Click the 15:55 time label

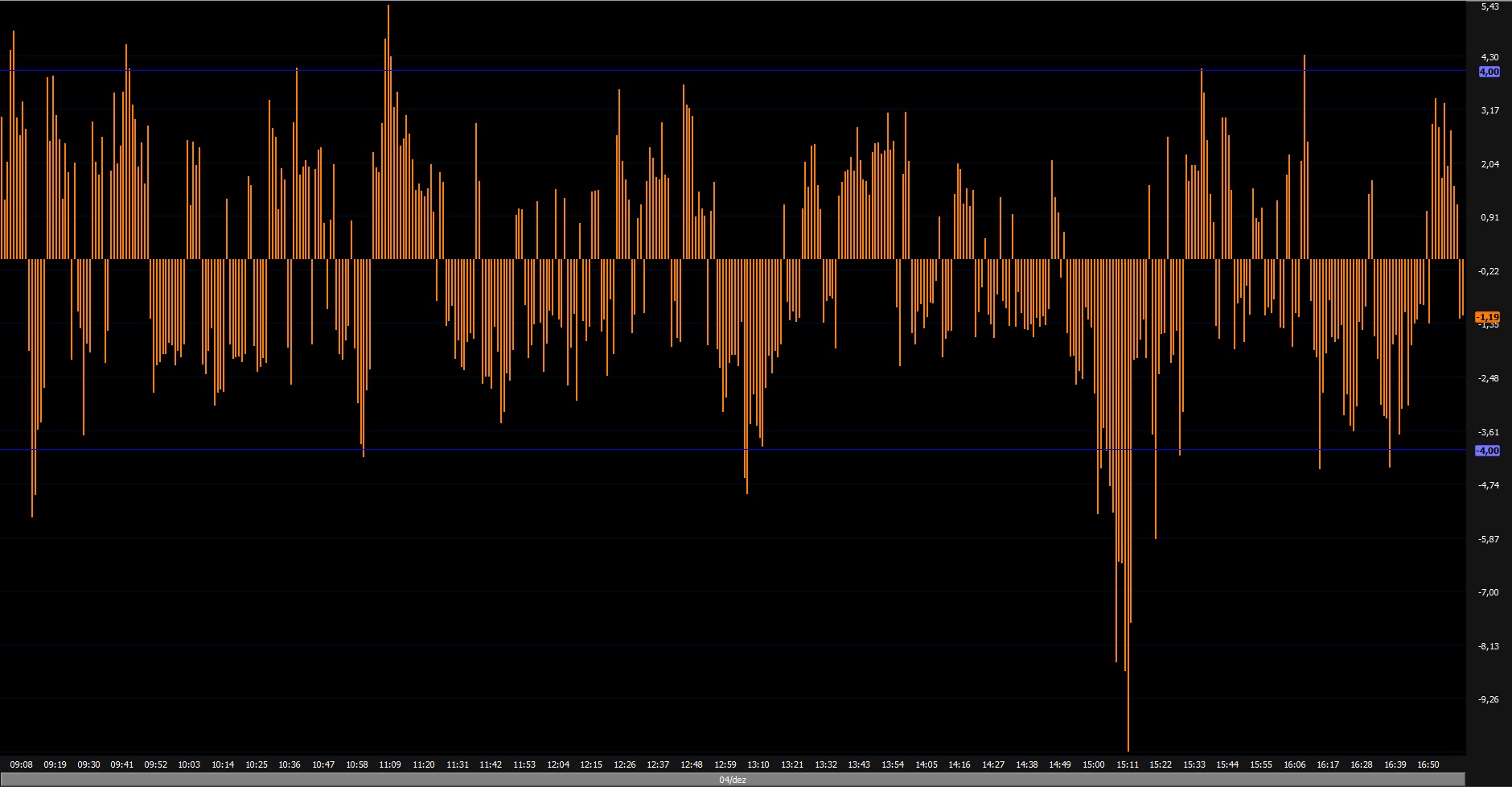coord(1261,764)
